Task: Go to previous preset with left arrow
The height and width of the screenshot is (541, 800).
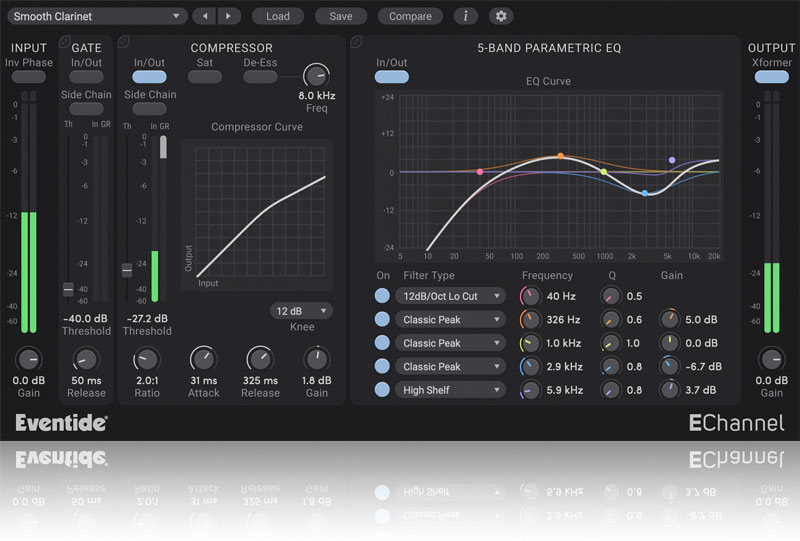Action: [x=204, y=16]
